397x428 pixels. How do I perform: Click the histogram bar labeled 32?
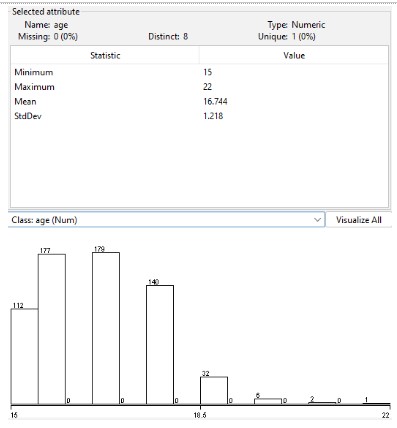(x=214, y=391)
